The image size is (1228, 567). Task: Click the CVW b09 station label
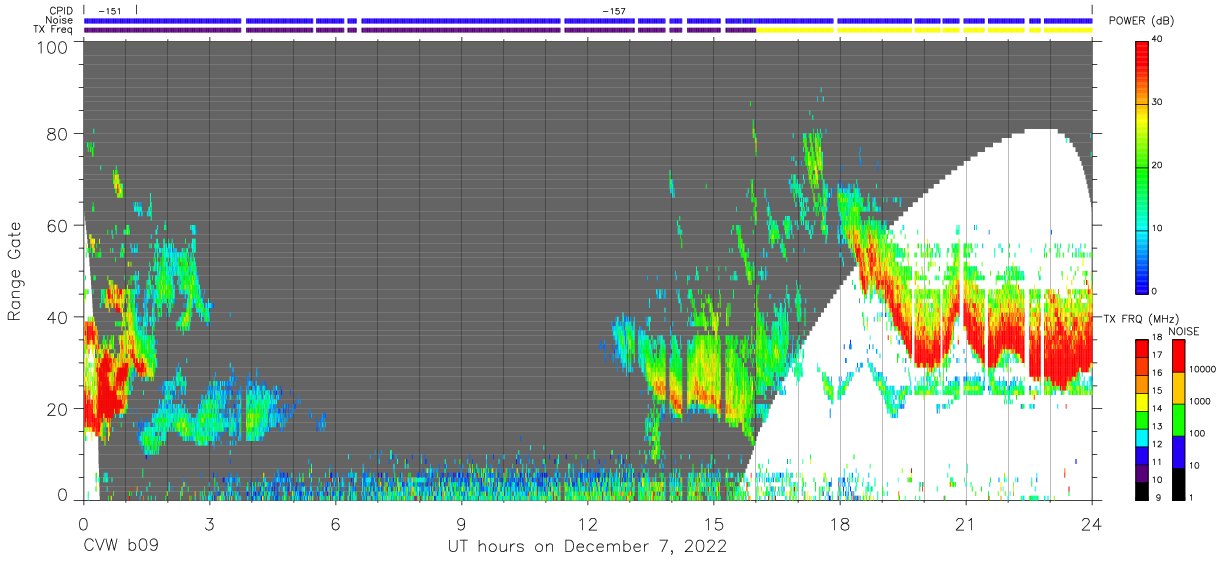point(121,547)
